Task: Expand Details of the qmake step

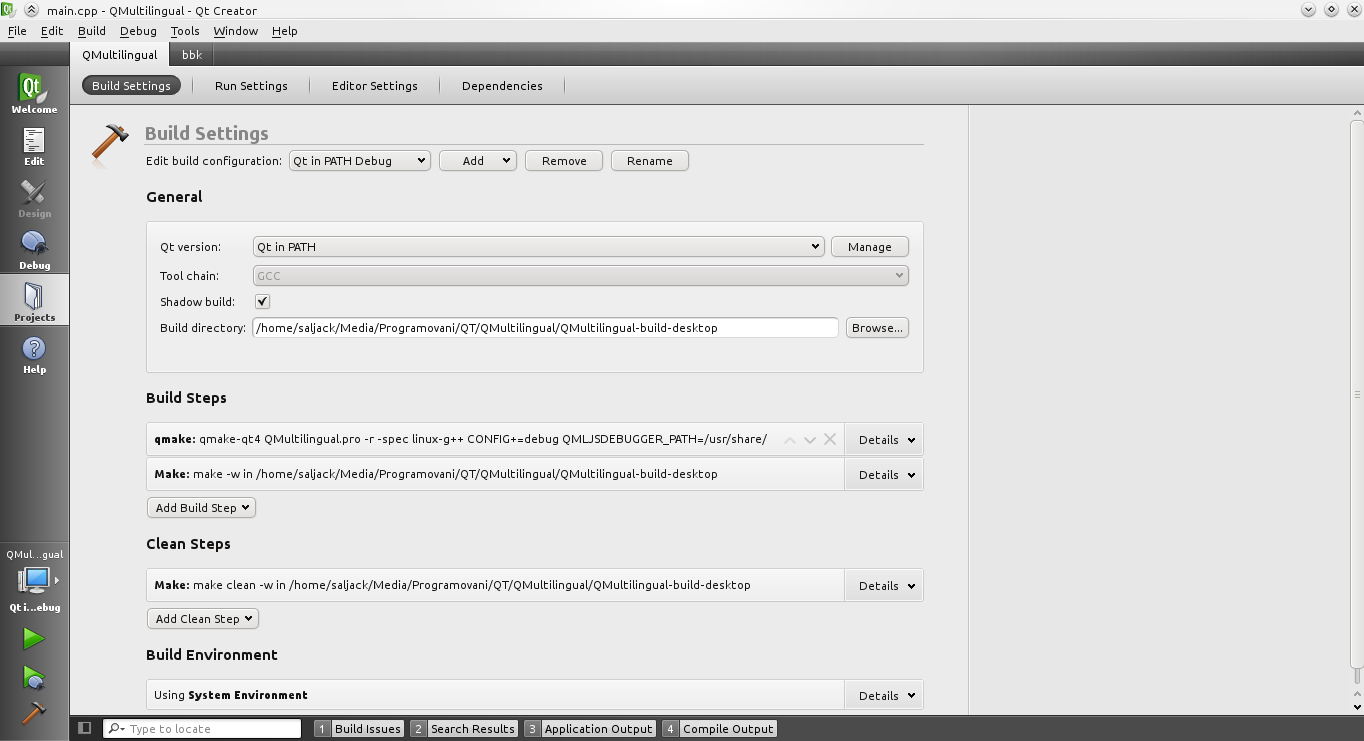Action: (x=885, y=439)
